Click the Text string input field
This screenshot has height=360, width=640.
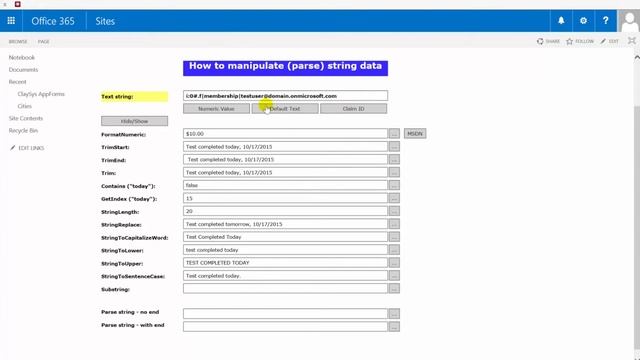click(x=285, y=96)
